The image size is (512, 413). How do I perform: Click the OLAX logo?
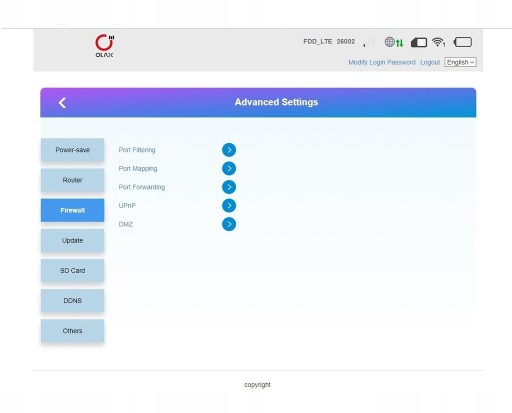click(104, 46)
